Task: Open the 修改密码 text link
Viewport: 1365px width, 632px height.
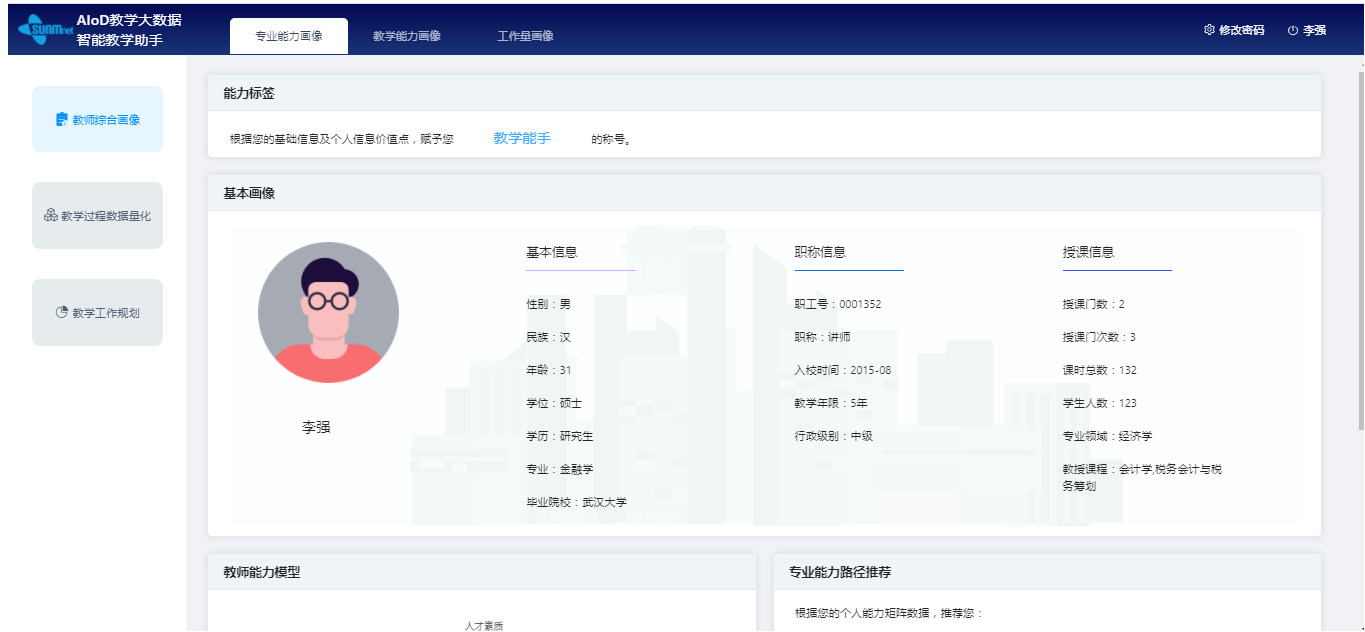Action: pos(1241,31)
